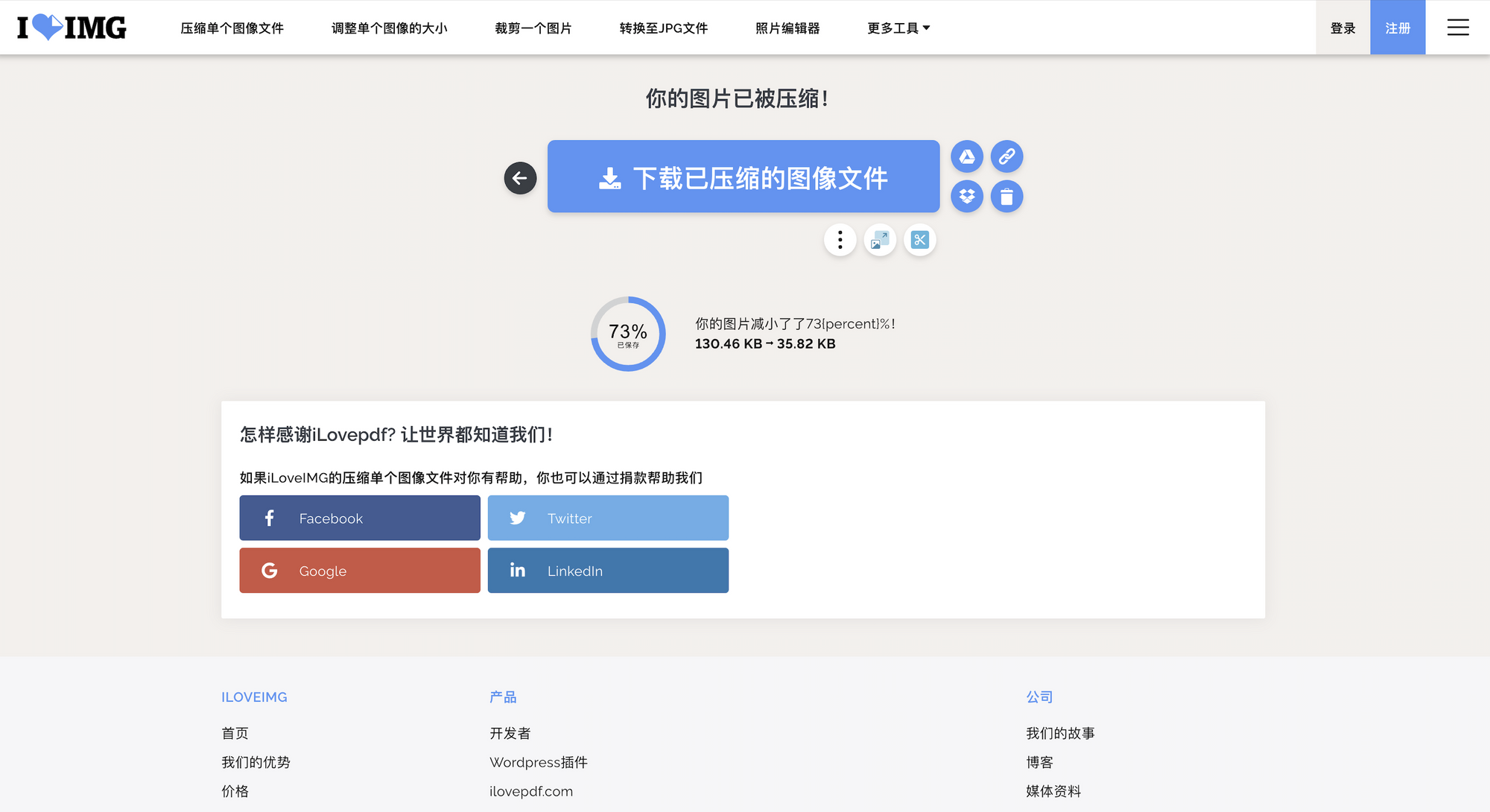Save to Google Drive icon
The width and height of the screenshot is (1490, 812).
click(x=967, y=156)
